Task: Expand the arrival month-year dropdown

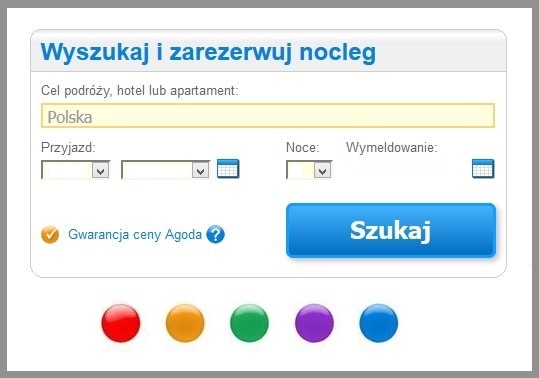Action: point(165,170)
